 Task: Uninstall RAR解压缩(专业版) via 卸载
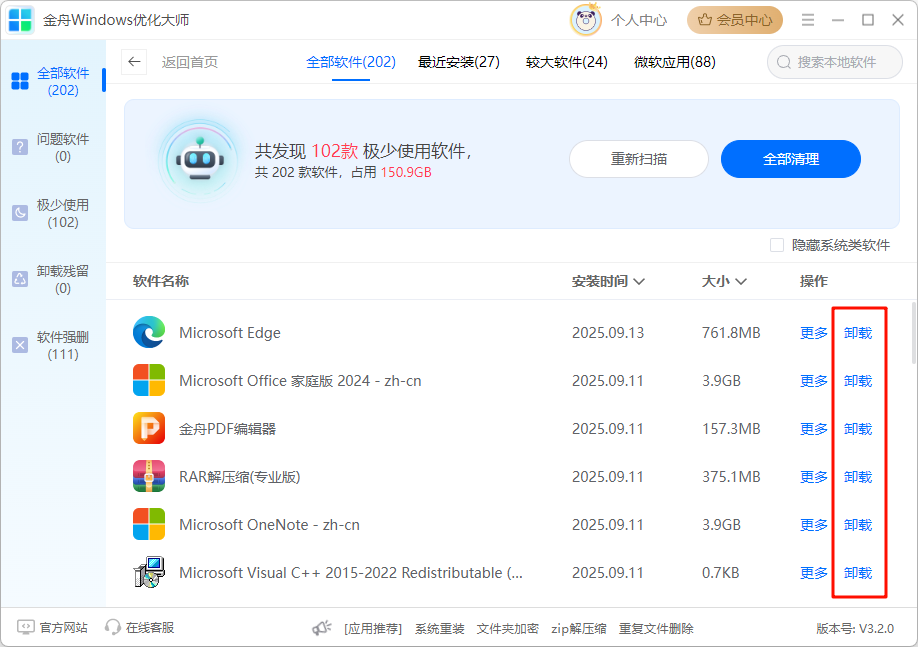858,477
